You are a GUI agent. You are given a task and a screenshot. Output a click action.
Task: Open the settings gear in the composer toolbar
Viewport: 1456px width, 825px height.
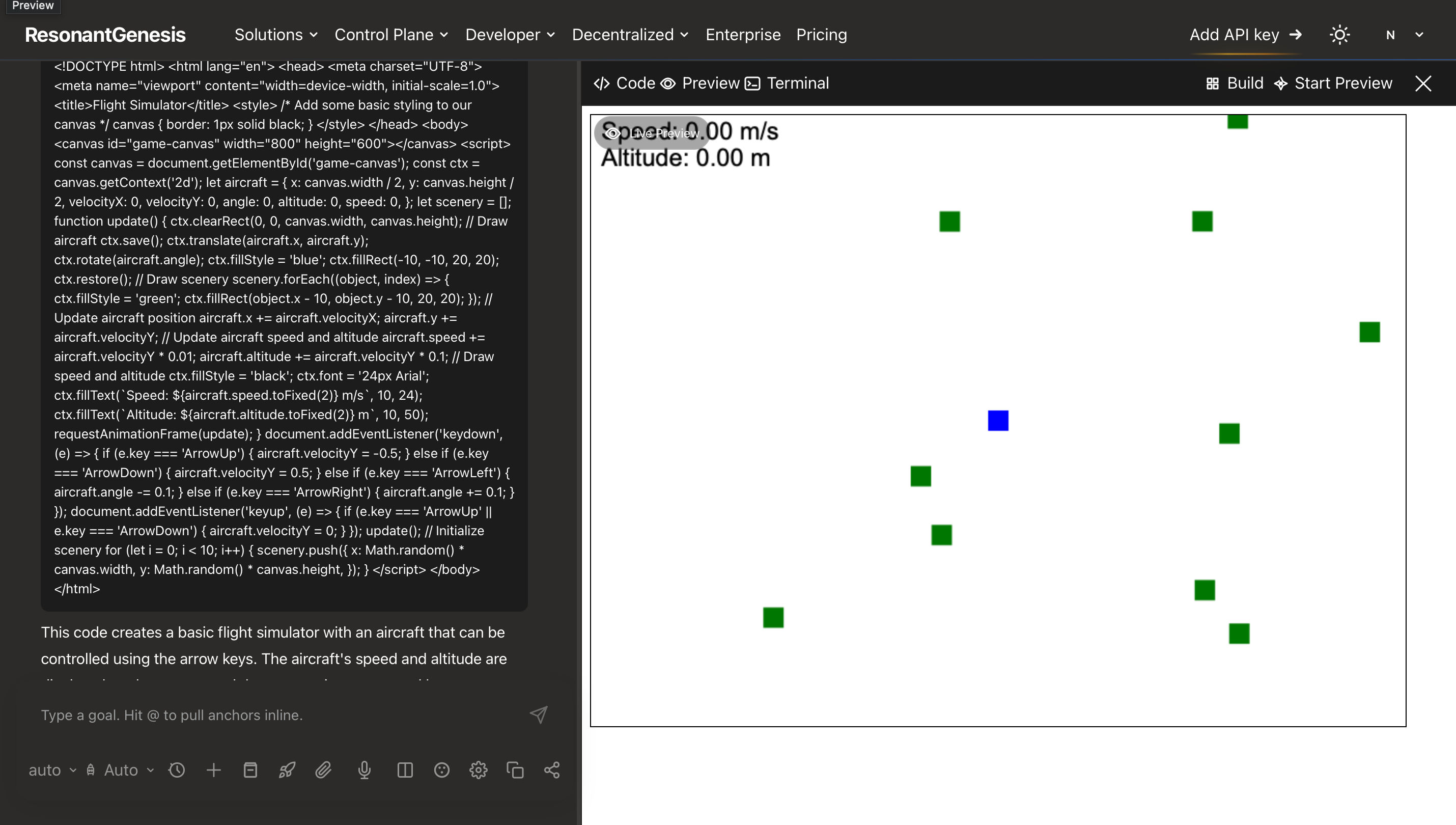pos(478,769)
